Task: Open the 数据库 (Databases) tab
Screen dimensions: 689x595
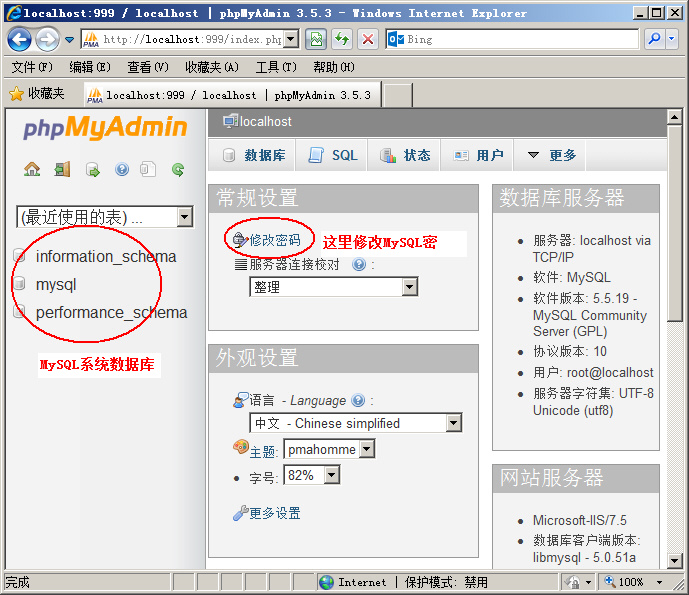Action: (x=252, y=155)
